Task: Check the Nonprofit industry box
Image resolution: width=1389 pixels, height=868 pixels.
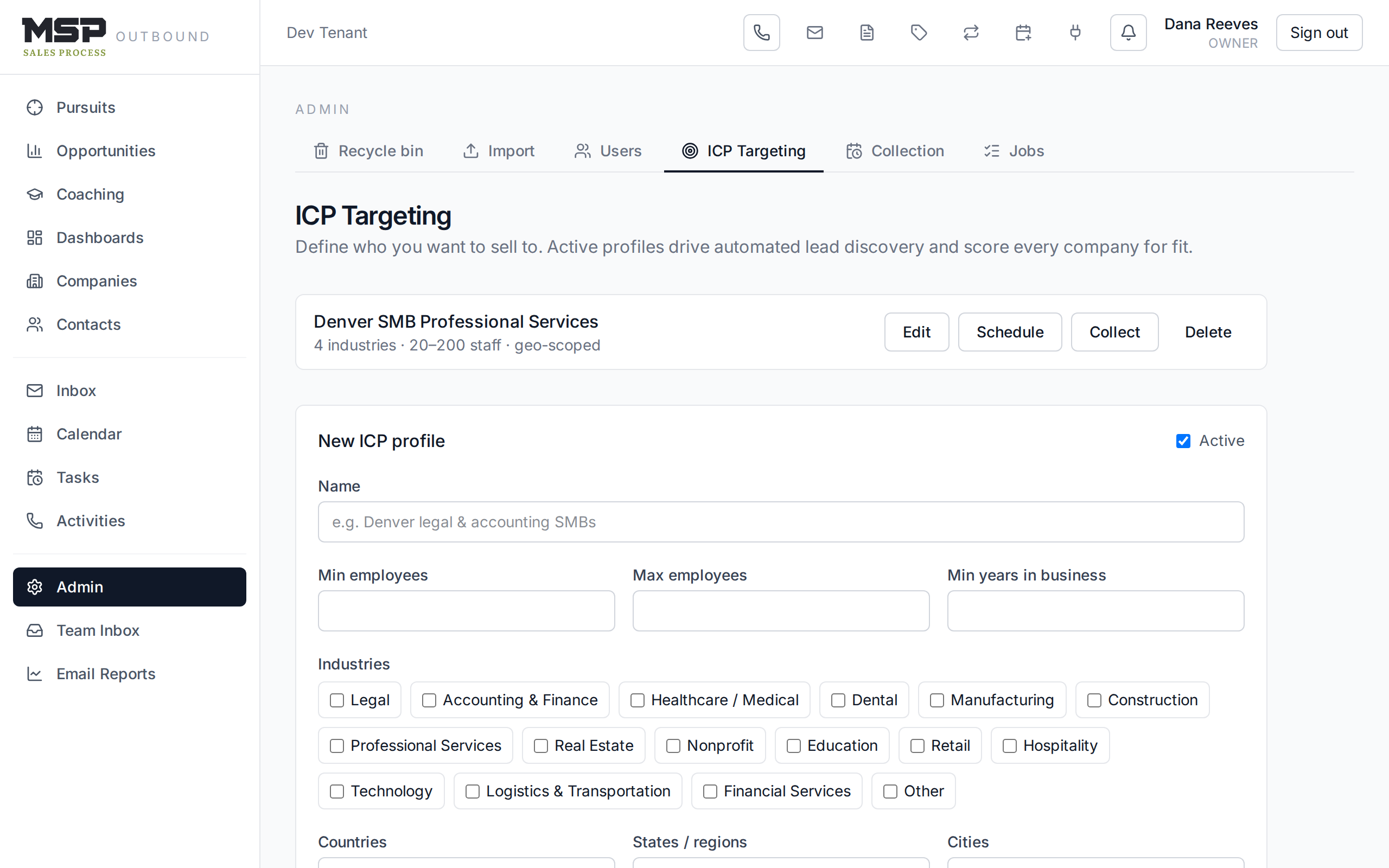Action: click(673, 746)
